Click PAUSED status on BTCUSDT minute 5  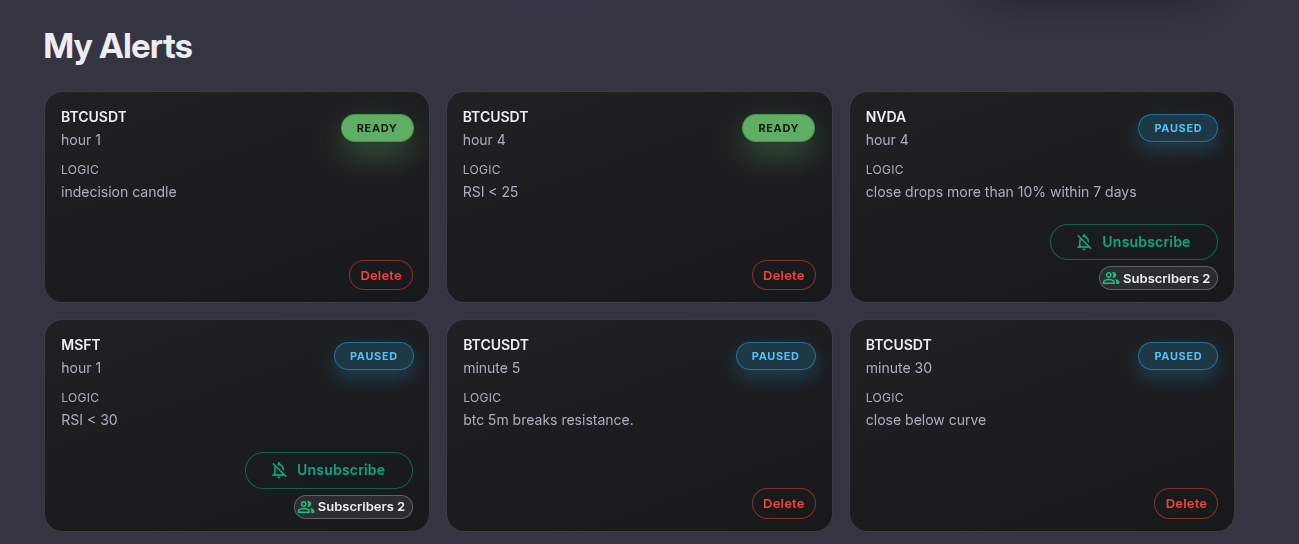coord(776,356)
